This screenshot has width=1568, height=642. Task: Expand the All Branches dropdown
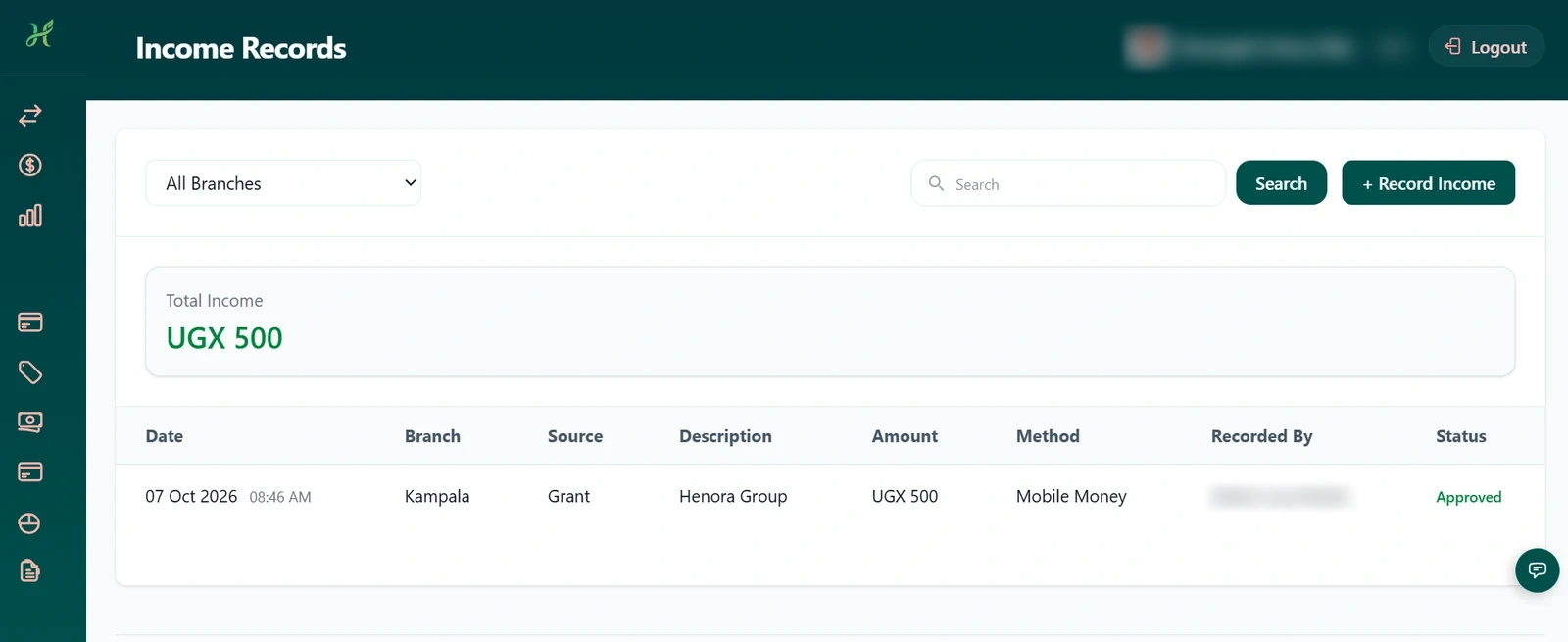click(283, 183)
